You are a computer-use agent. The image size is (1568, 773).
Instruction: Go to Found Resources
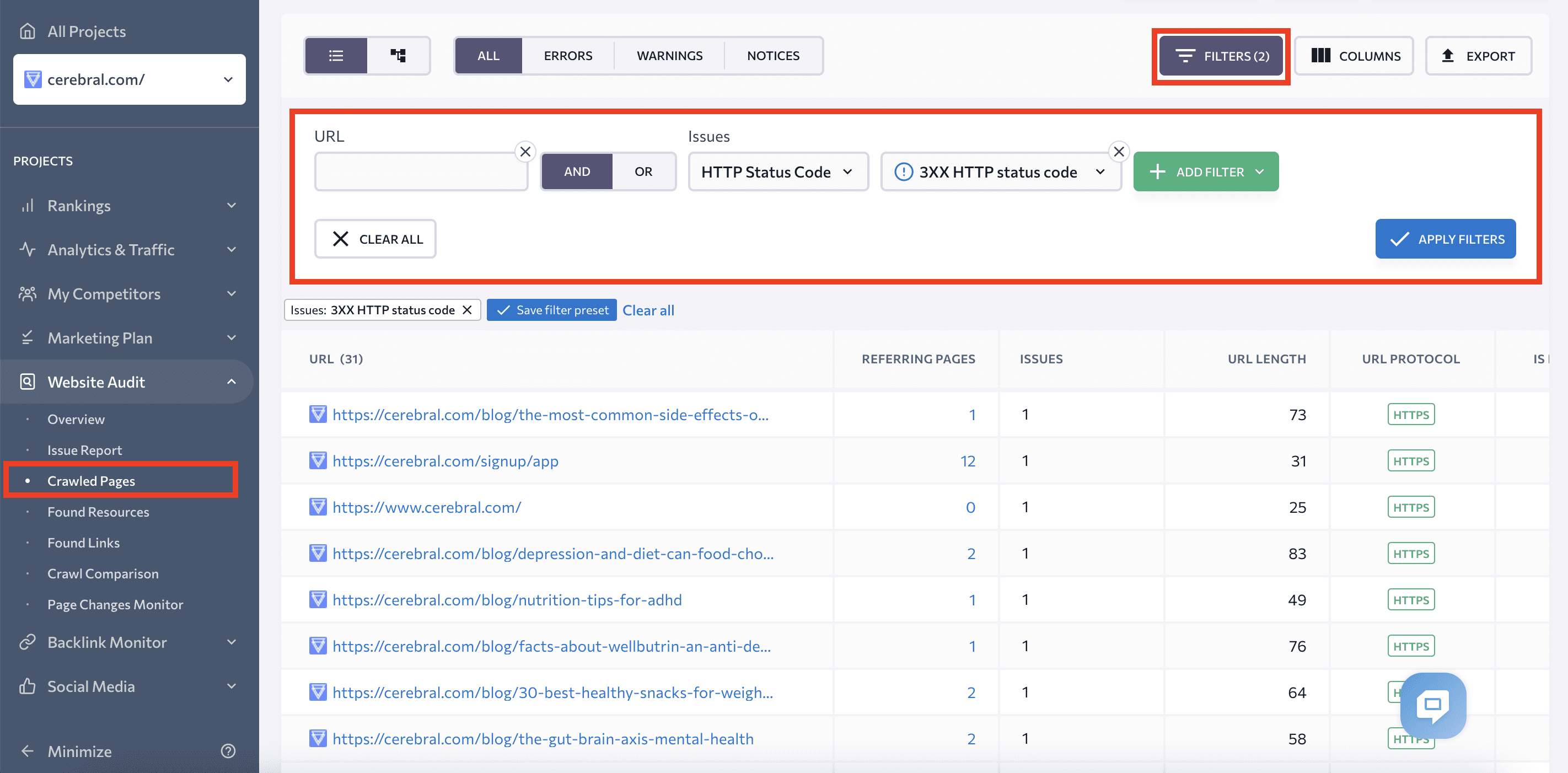(98, 512)
